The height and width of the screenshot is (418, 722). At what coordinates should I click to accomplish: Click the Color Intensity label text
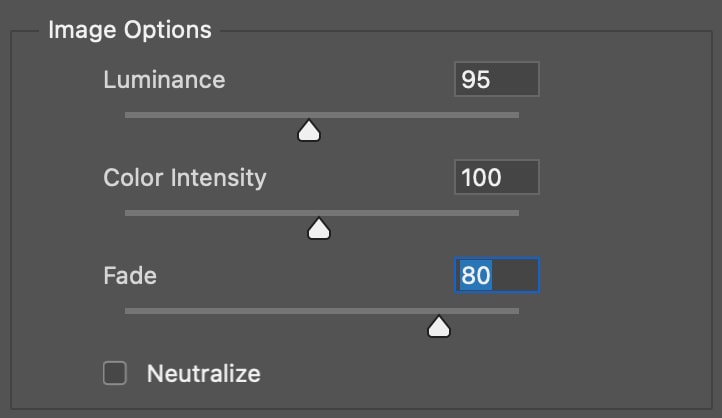point(185,178)
